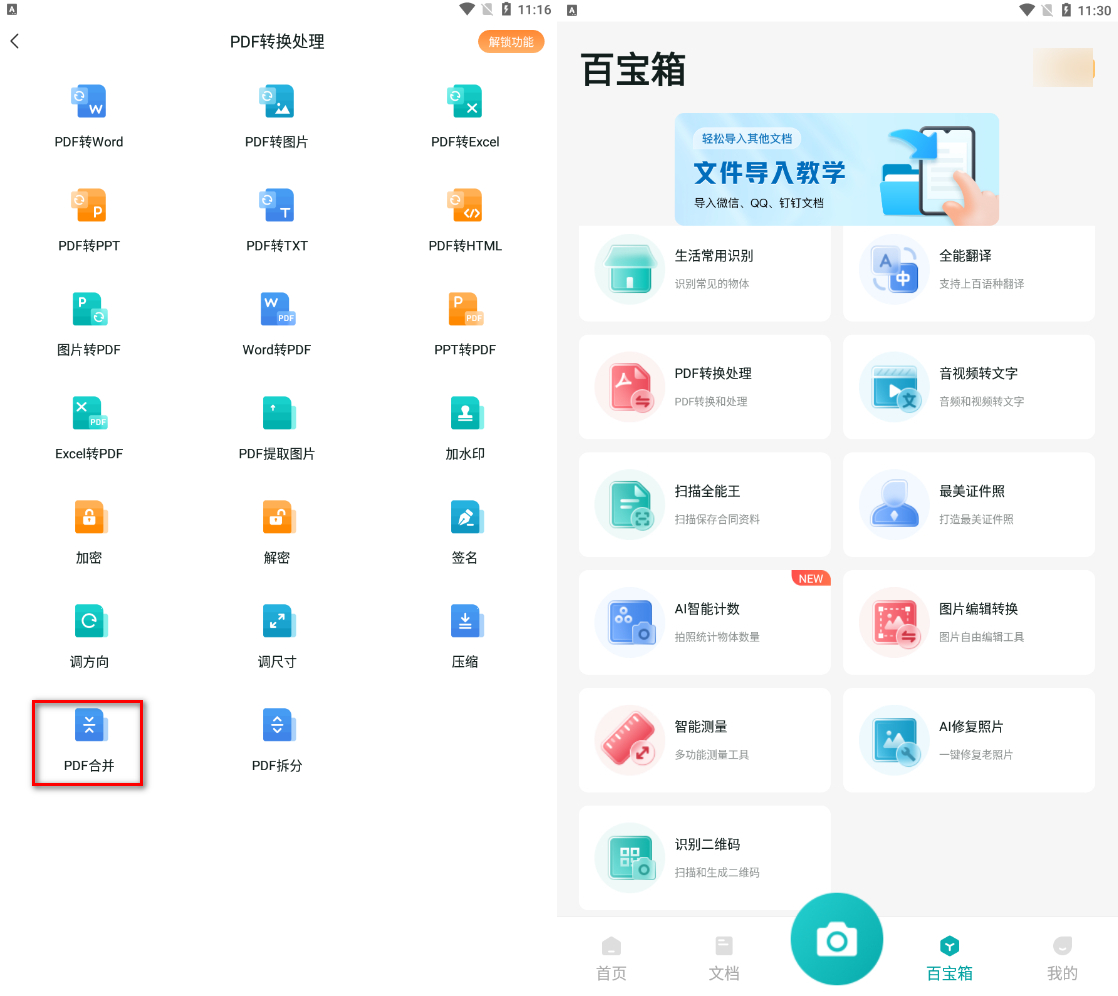Open the PDF拆分 split tool
This screenshot has width=1118, height=996.
[x=277, y=742]
